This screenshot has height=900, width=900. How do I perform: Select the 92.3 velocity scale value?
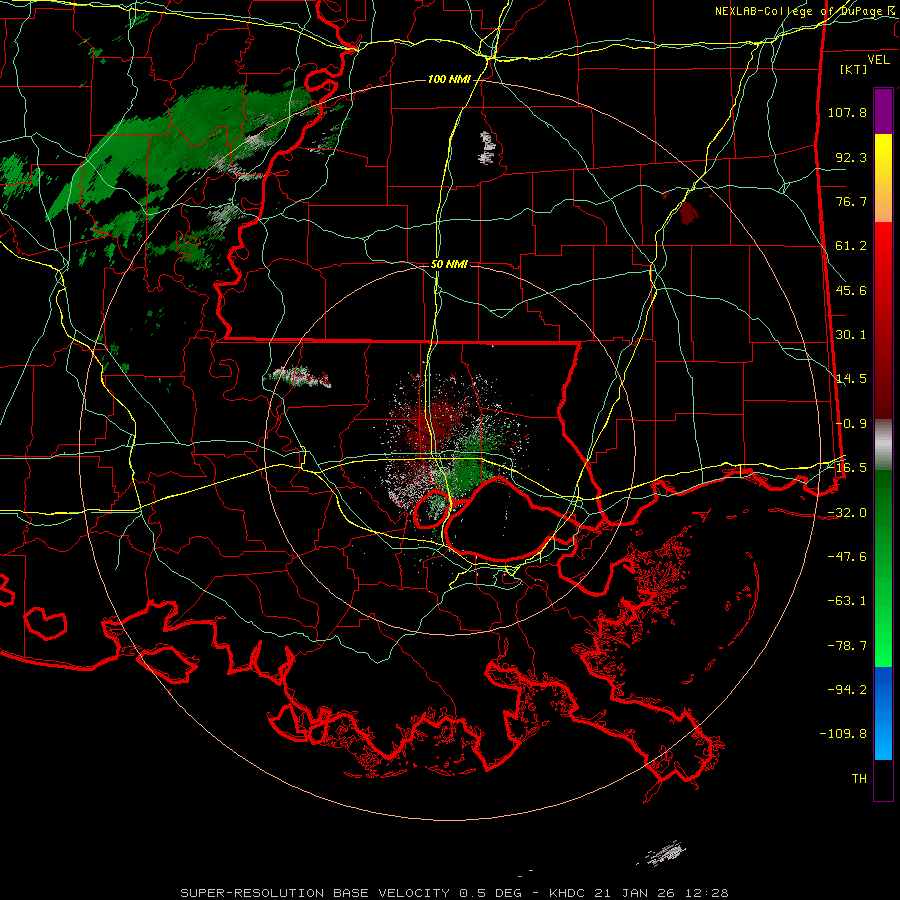coord(851,157)
